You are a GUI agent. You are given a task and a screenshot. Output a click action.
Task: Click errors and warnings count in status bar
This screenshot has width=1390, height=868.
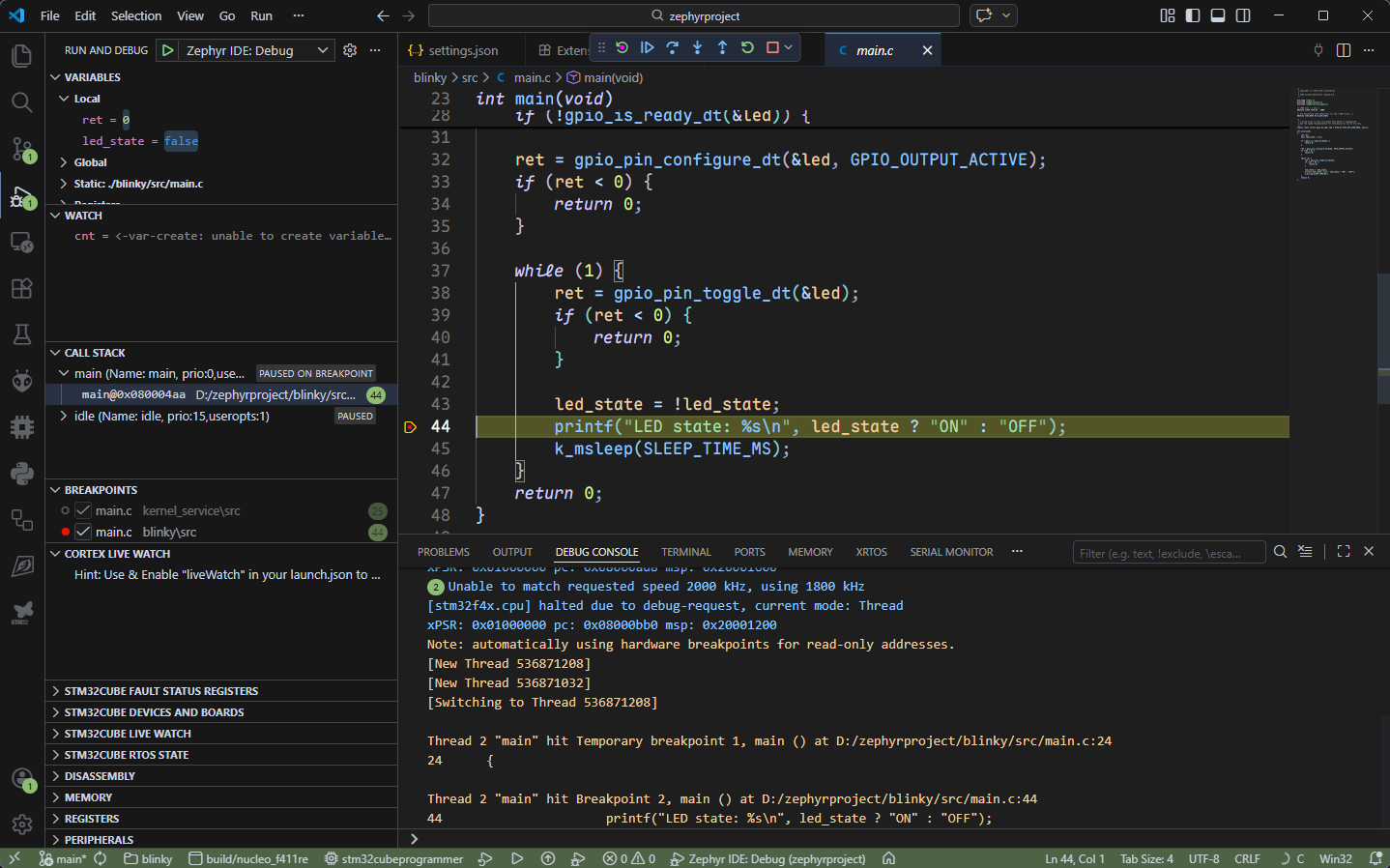pos(629,858)
